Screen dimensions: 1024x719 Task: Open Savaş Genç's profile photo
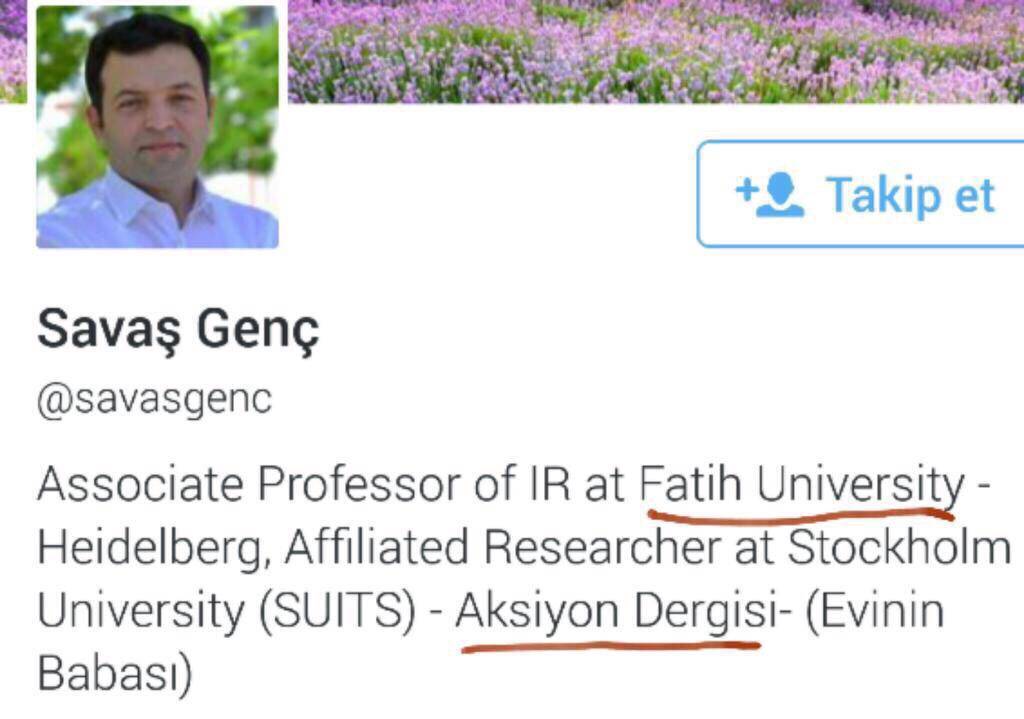(158, 127)
